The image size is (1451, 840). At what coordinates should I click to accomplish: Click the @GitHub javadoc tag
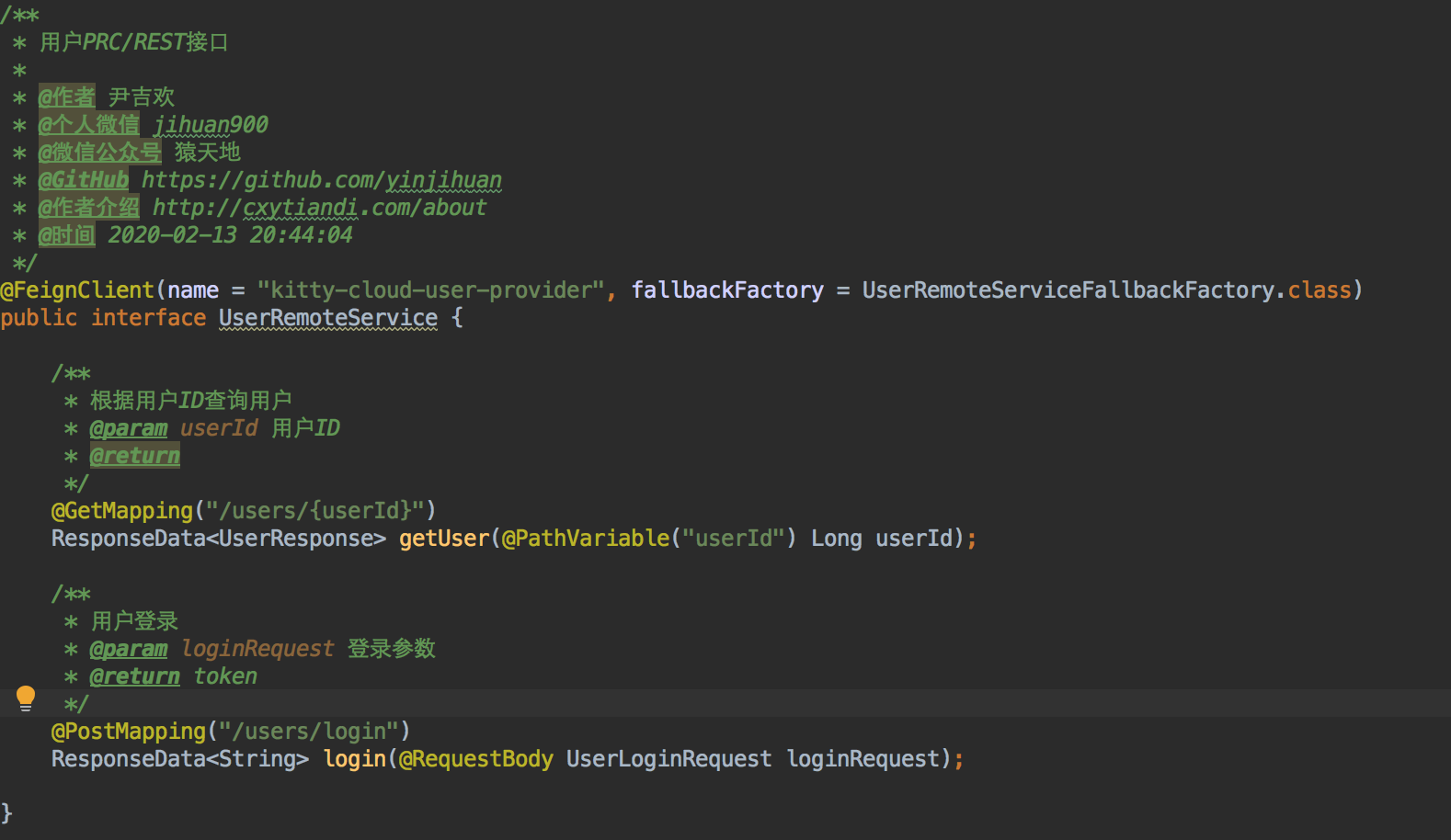click(x=84, y=180)
